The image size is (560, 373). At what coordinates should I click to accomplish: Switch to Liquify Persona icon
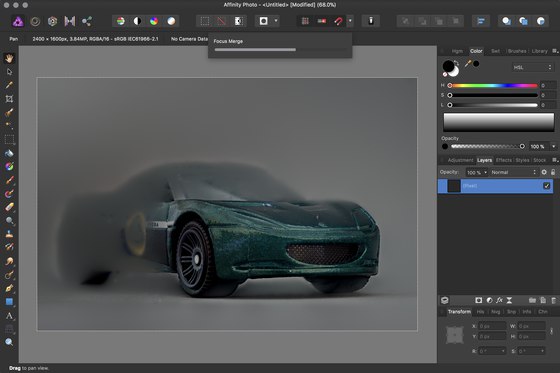click(35, 21)
